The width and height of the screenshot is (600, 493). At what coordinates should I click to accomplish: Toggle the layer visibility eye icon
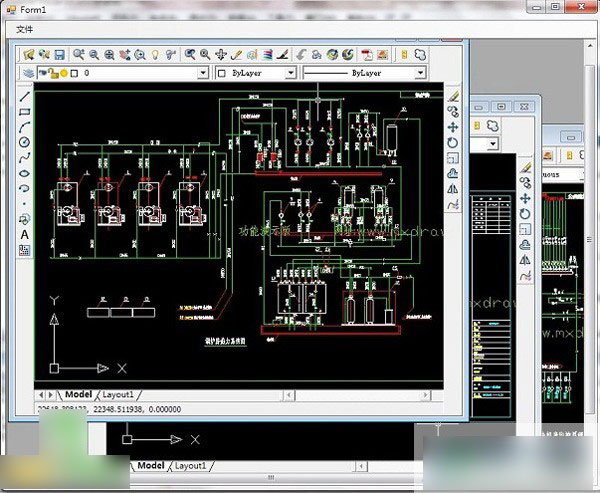(43, 72)
